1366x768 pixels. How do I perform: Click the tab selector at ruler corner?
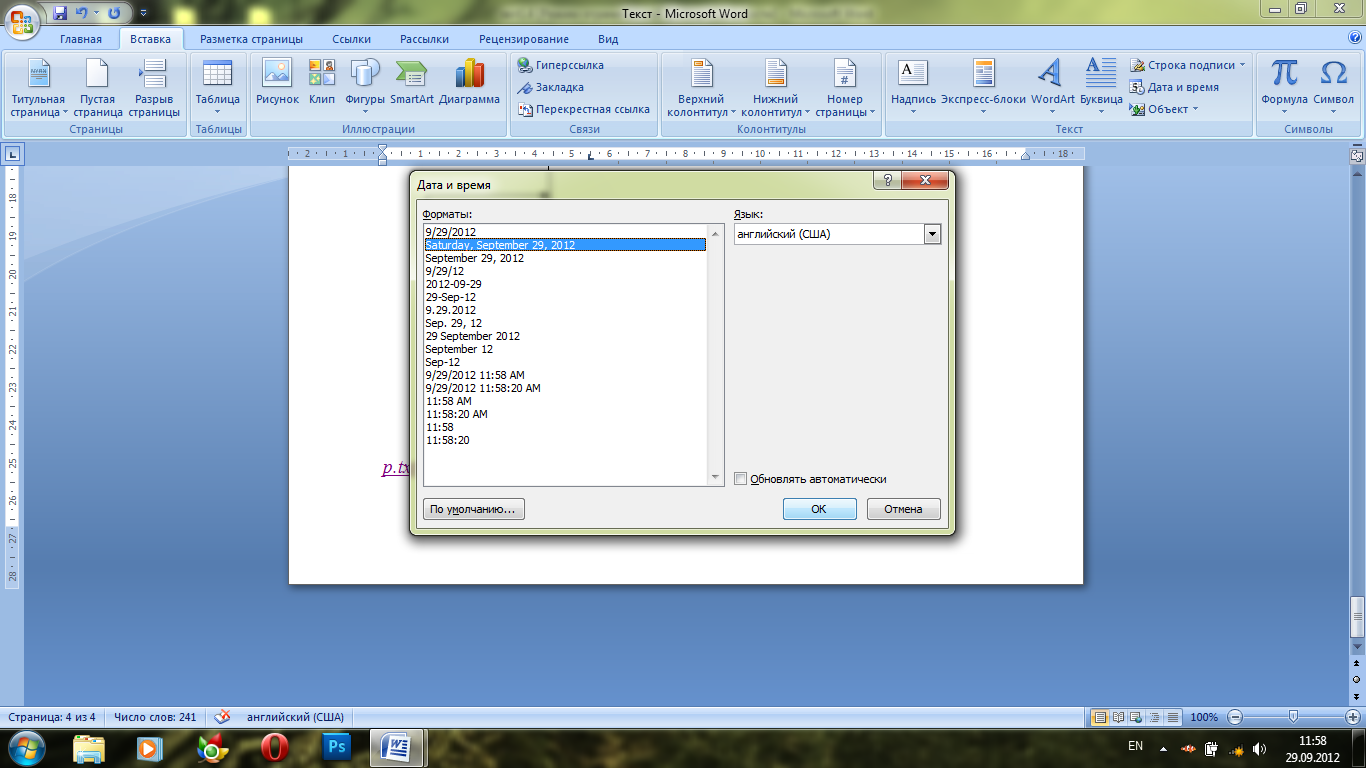tap(12, 154)
